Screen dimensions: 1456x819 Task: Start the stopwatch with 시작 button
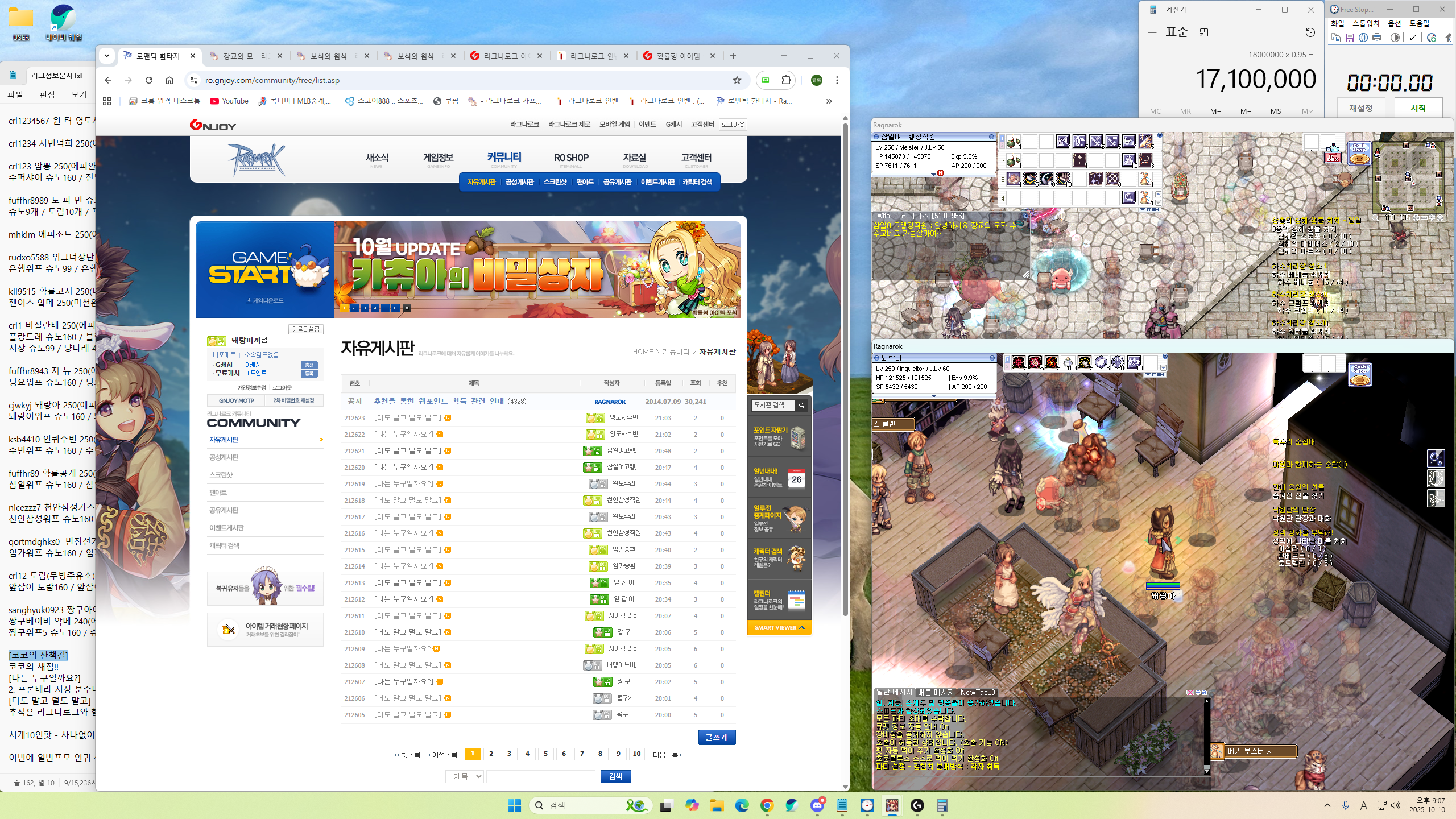(1418, 108)
